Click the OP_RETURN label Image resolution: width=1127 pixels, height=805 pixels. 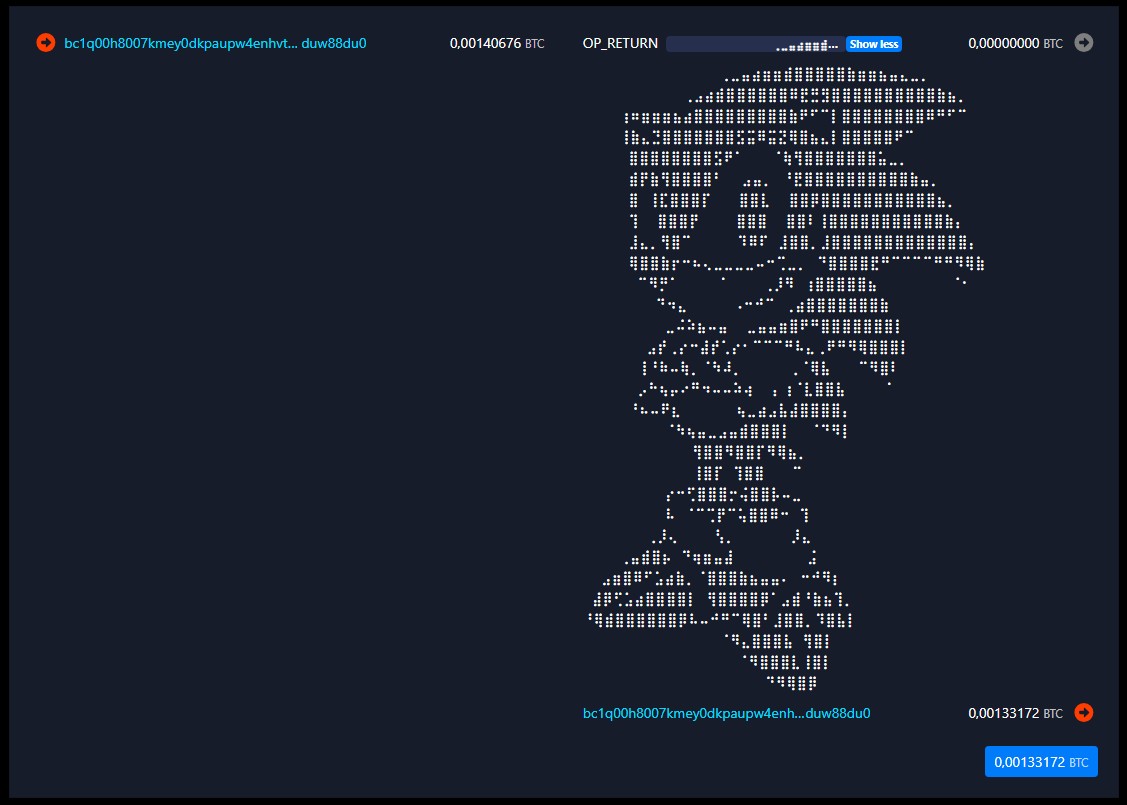coord(620,44)
